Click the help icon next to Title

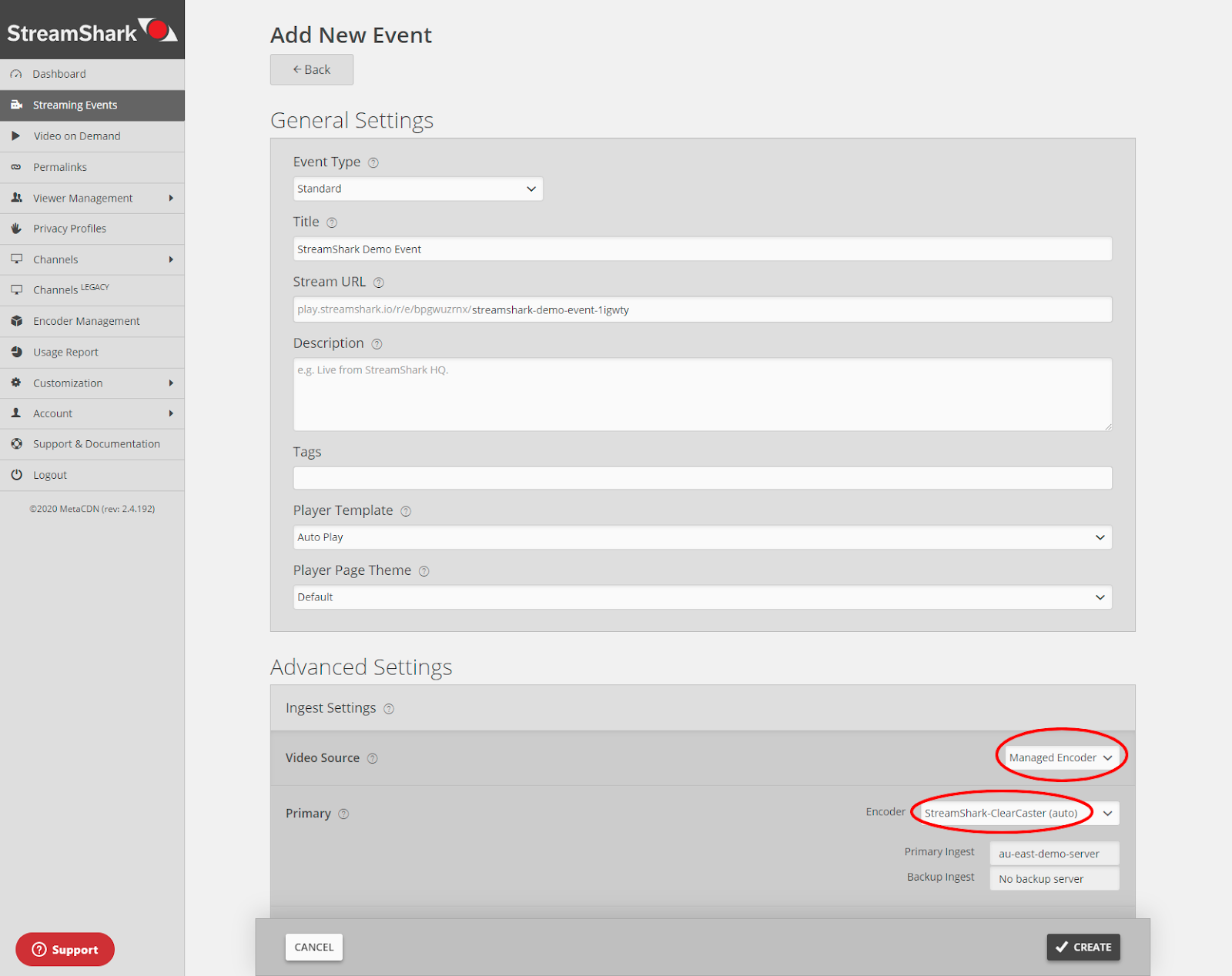click(x=332, y=222)
